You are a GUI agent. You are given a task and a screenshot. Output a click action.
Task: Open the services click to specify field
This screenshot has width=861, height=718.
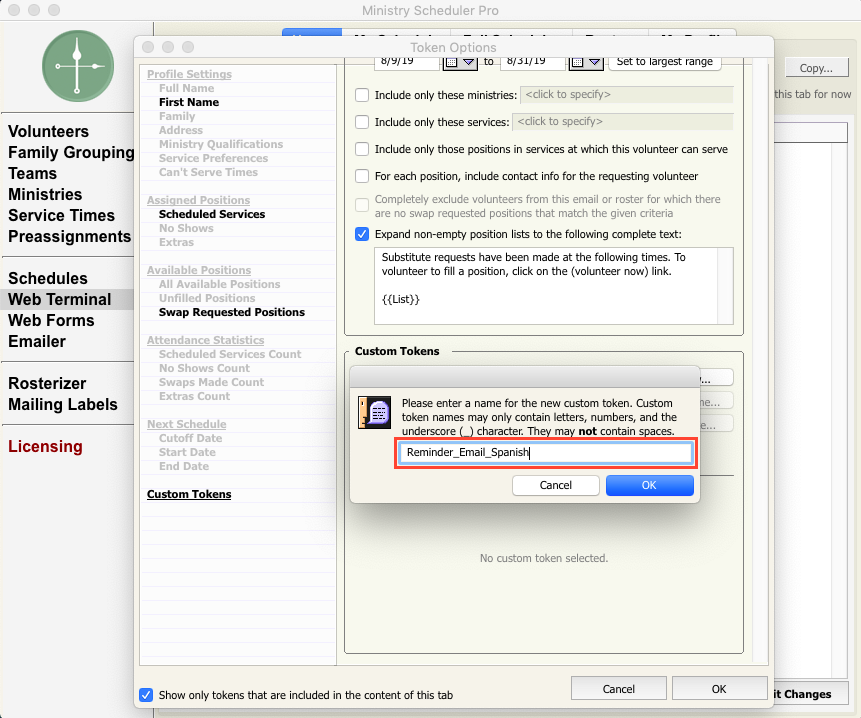[x=623, y=121]
